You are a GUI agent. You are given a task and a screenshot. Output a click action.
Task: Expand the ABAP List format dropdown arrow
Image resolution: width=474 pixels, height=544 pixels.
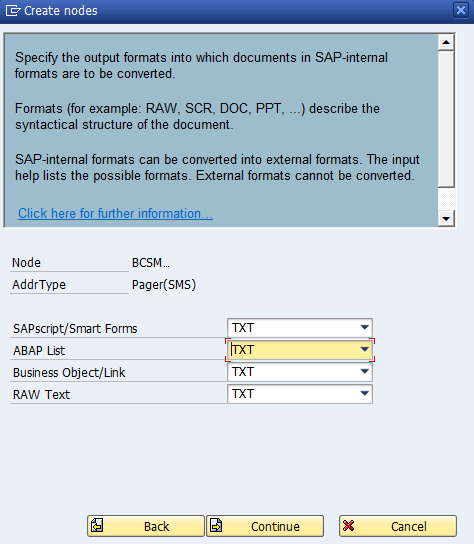pos(364,349)
